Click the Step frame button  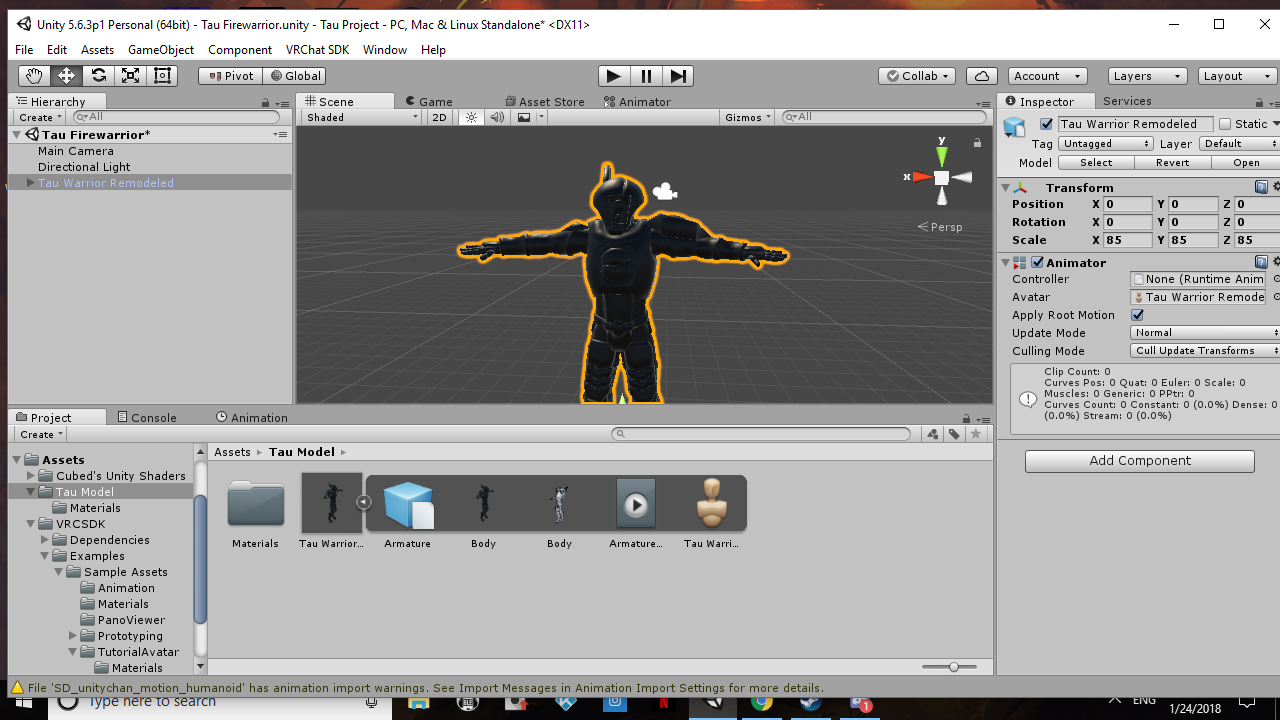click(x=678, y=76)
